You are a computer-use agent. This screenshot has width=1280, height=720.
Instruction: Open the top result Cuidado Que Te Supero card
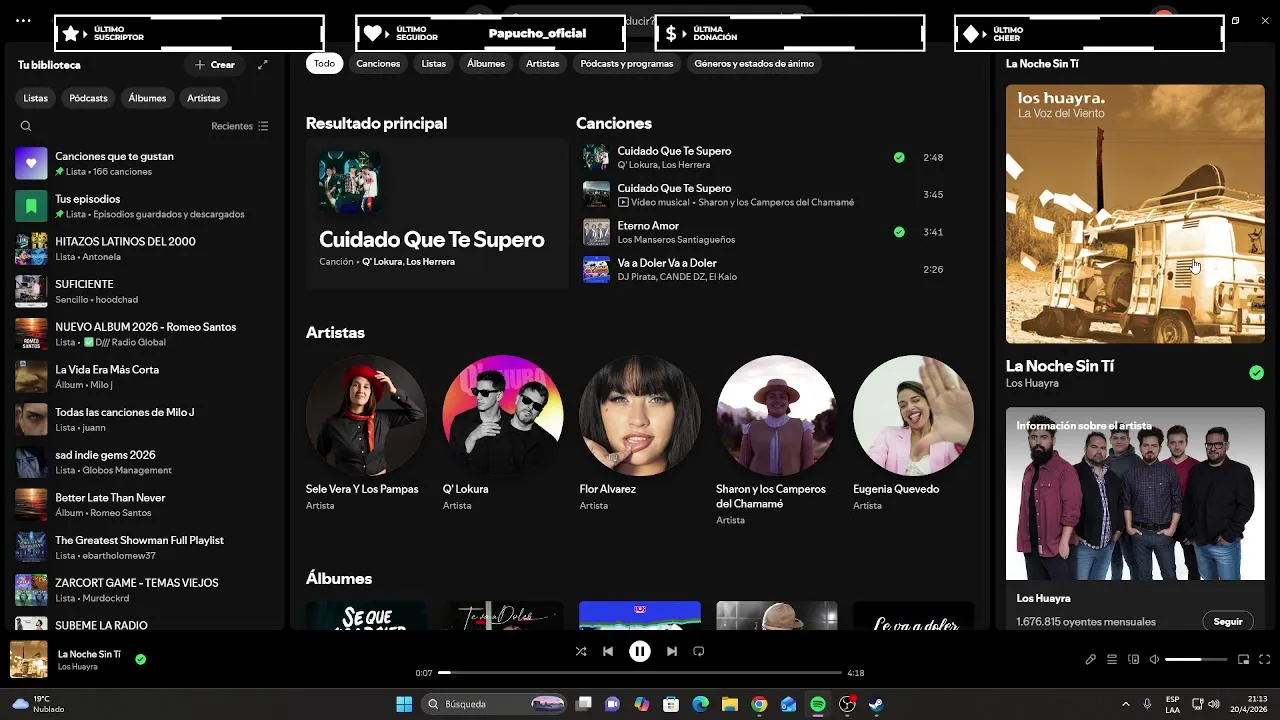[x=437, y=213]
